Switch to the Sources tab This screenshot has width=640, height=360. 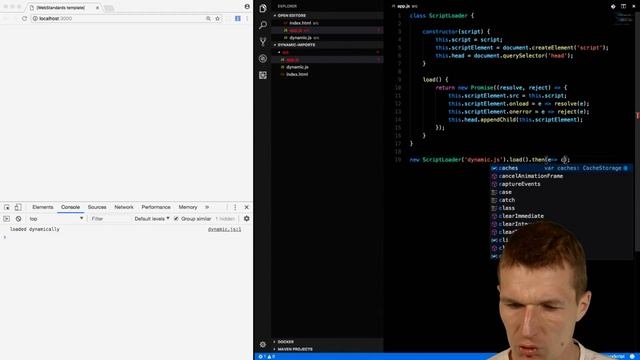(x=97, y=207)
